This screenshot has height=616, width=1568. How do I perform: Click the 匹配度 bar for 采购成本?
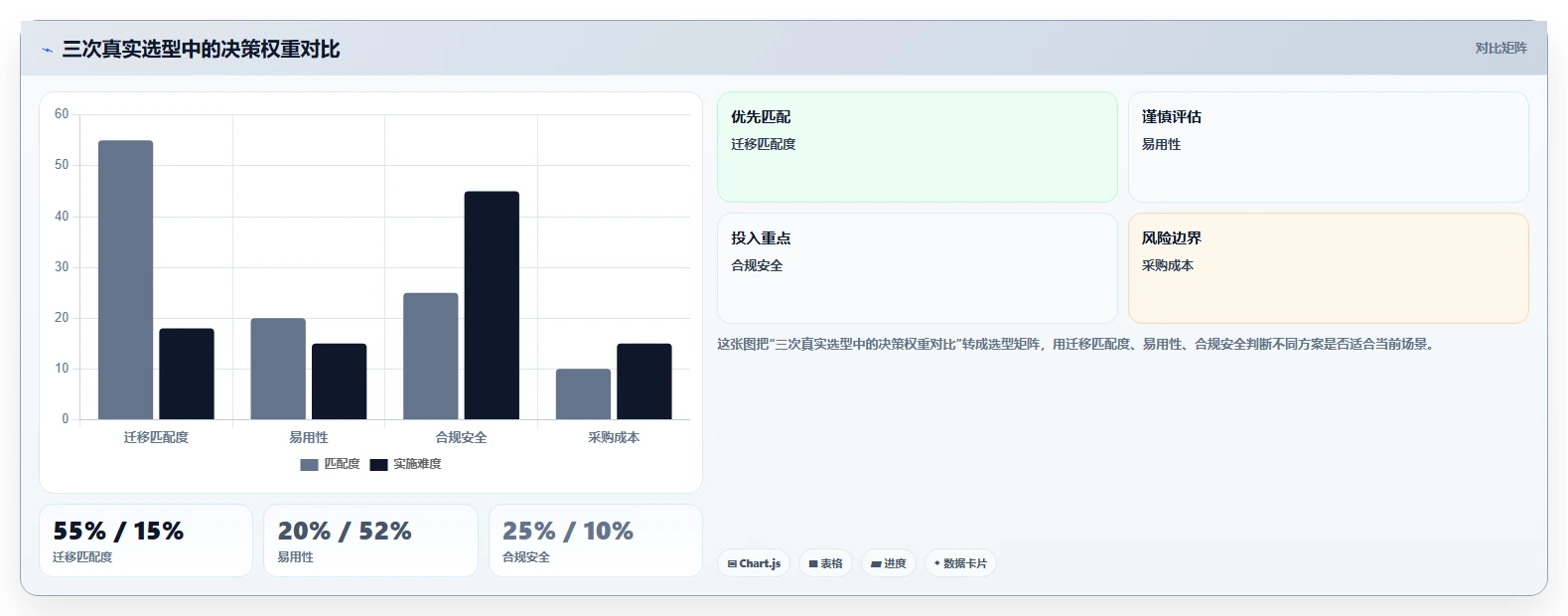click(x=583, y=394)
